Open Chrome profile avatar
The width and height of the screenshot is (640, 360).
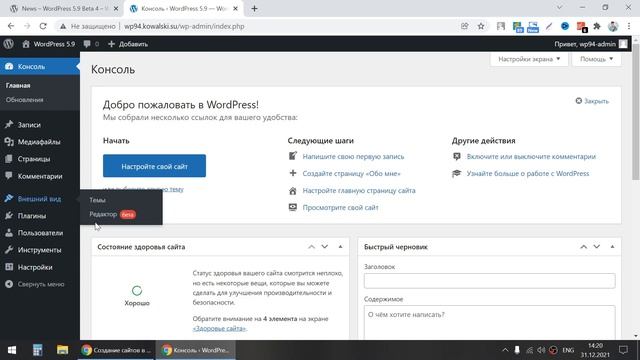[613, 26]
